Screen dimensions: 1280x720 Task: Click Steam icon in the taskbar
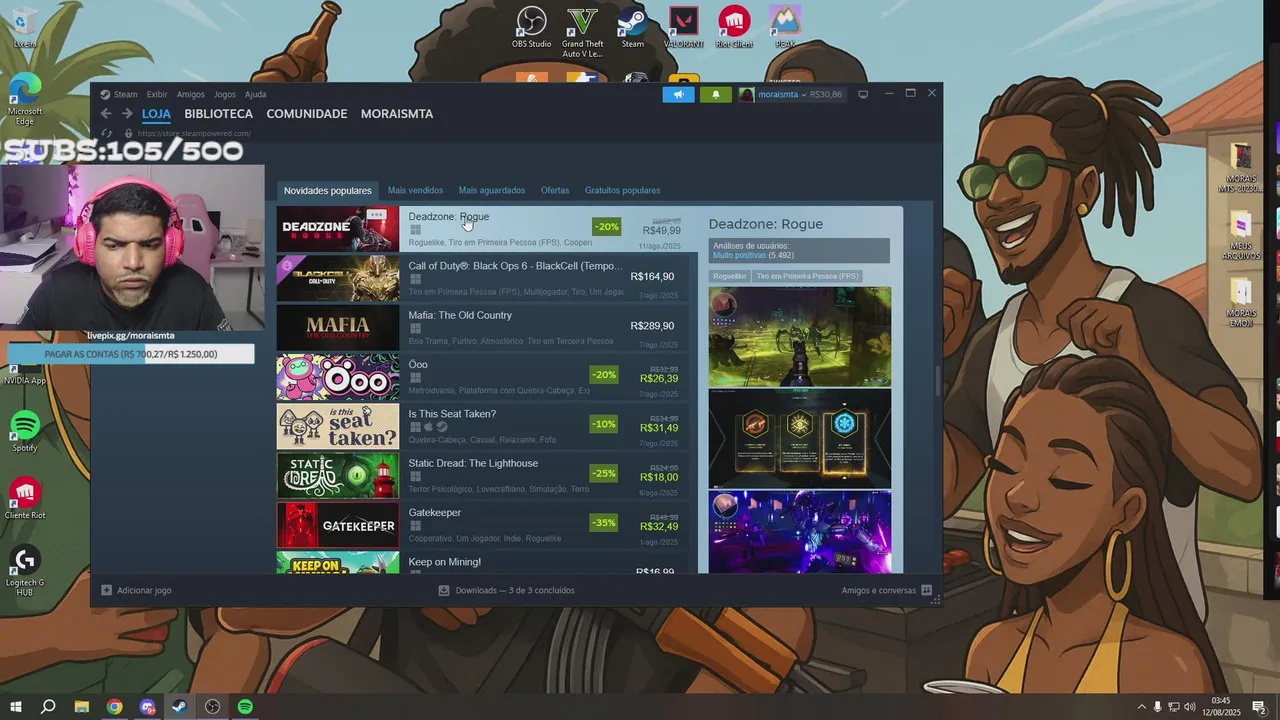point(179,707)
